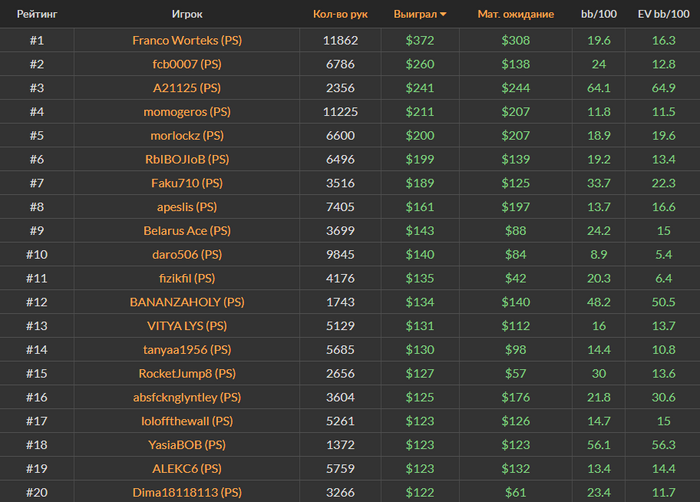This screenshot has height=502, width=700.
Task: Click the Игрок column header
Action: tap(187, 15)
